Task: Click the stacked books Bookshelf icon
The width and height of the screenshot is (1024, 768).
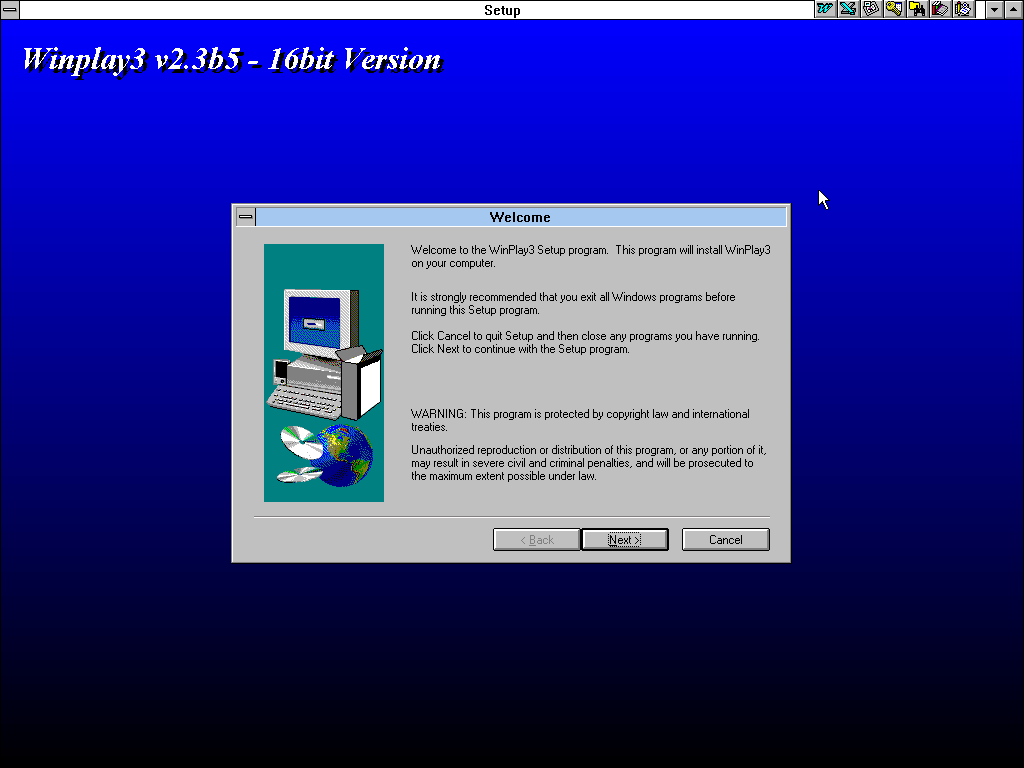Action: point(940,9)
